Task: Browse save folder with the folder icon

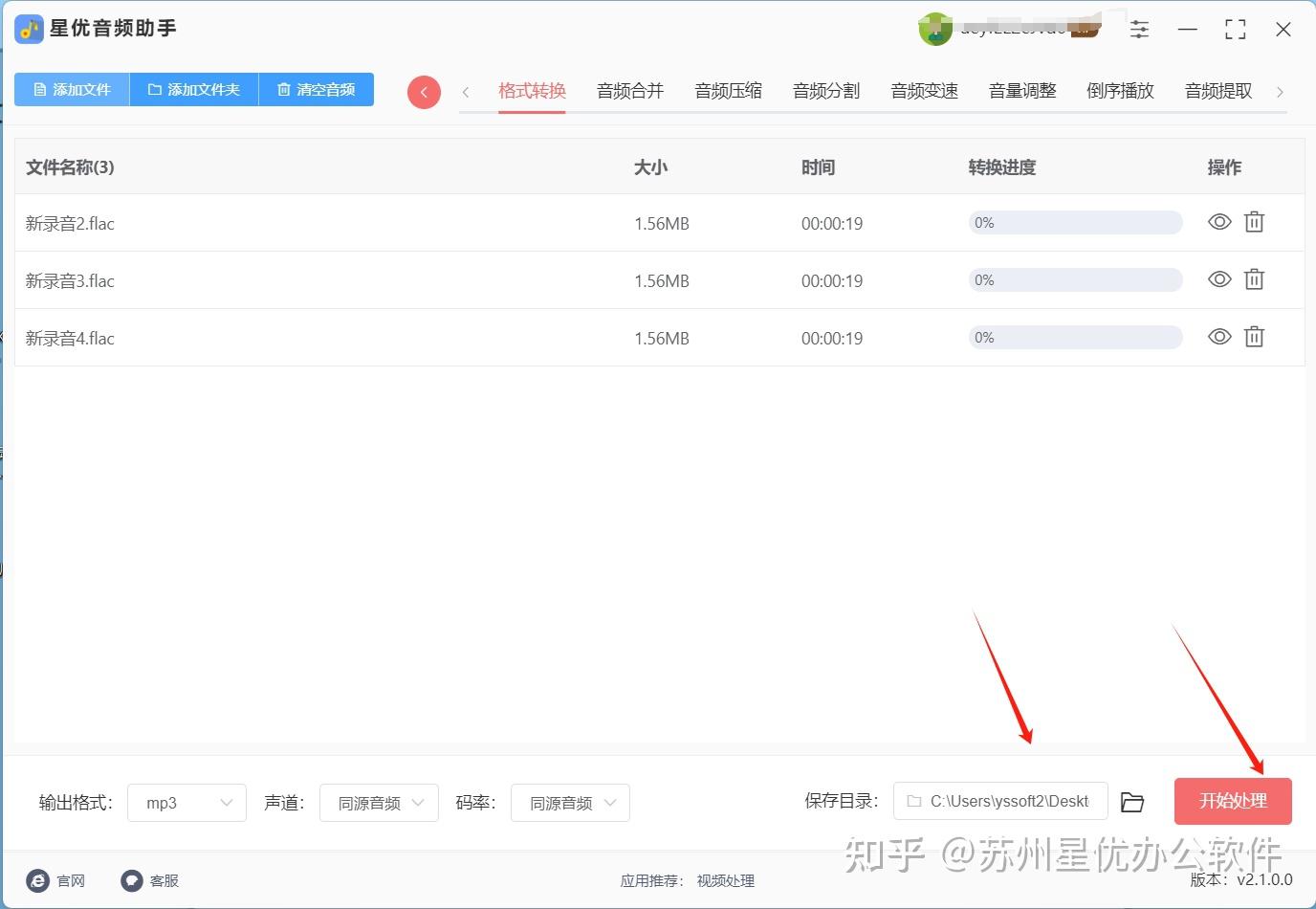Action: point(1132,802)
